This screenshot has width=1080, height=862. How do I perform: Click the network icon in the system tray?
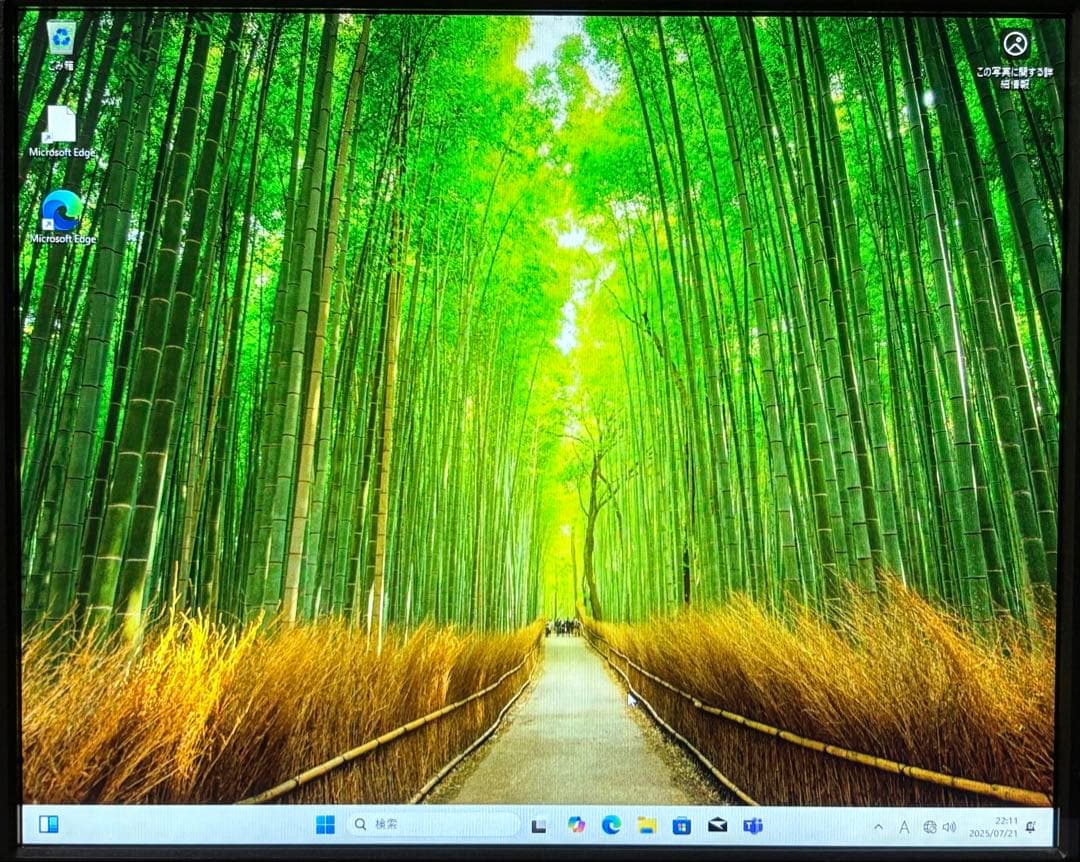pyautogui.click(x=930, y=827)
